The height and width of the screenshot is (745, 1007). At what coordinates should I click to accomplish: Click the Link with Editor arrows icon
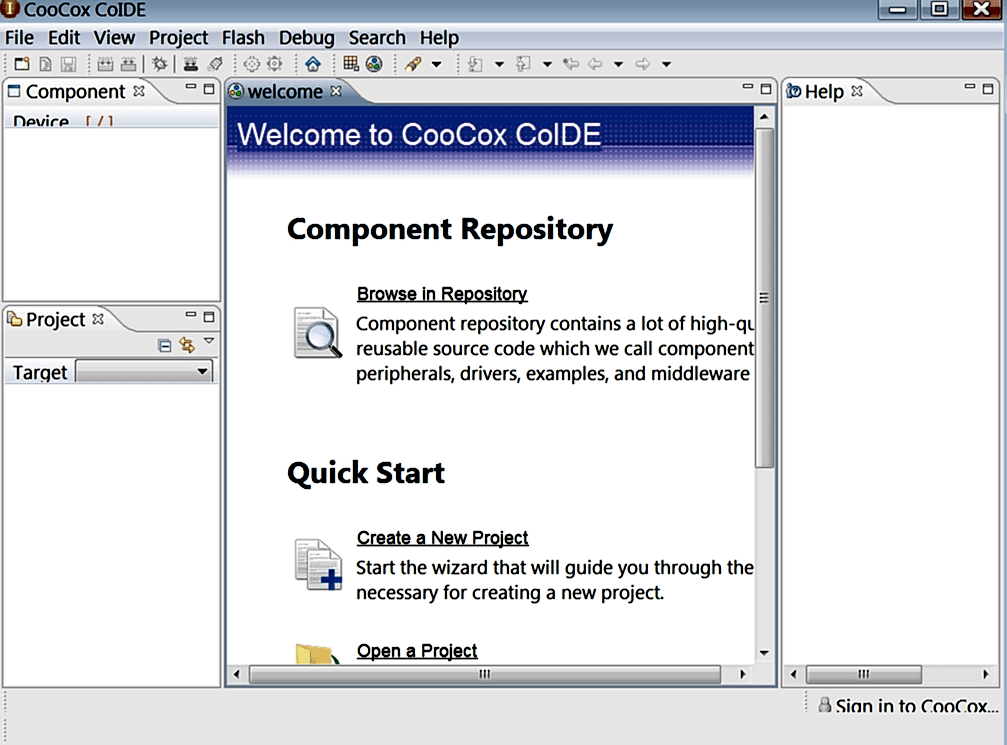(x=186, y=345)
